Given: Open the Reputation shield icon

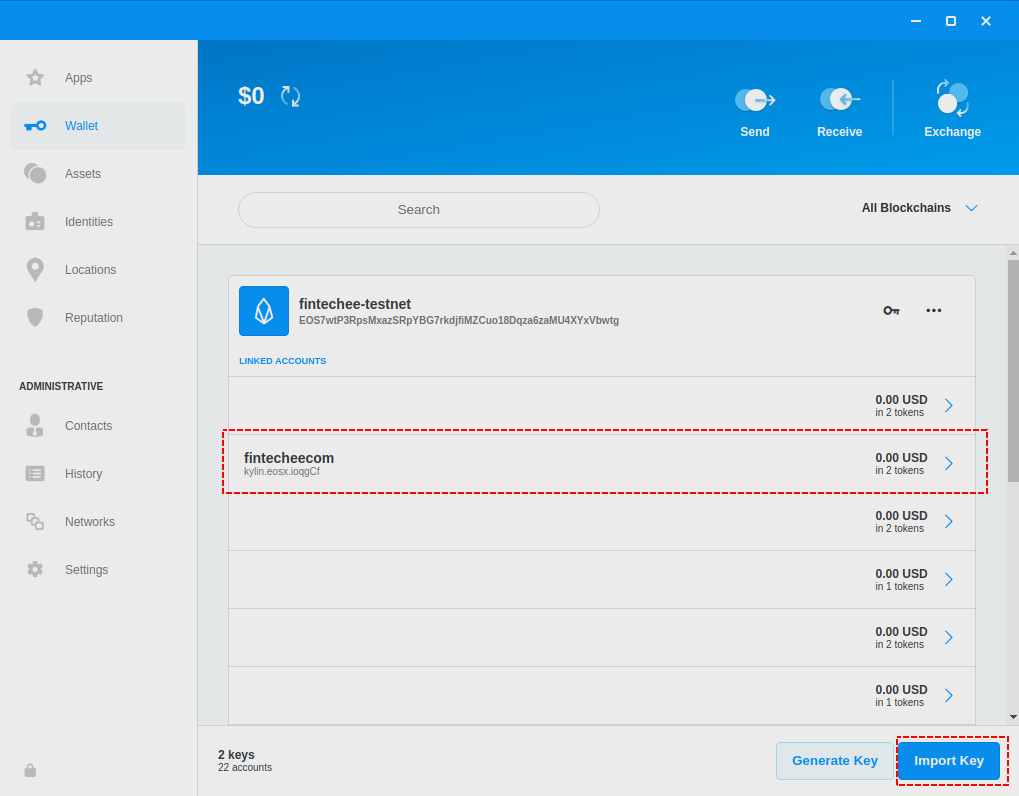Looking at the screenshot, I should point(35,318).
